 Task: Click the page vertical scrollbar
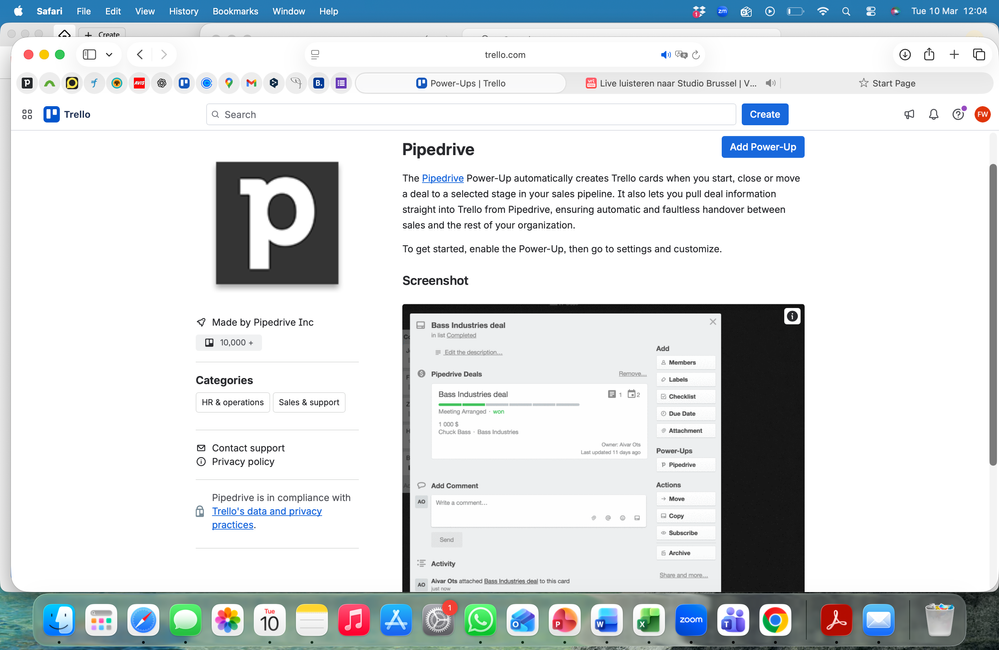tap(993, 314)
